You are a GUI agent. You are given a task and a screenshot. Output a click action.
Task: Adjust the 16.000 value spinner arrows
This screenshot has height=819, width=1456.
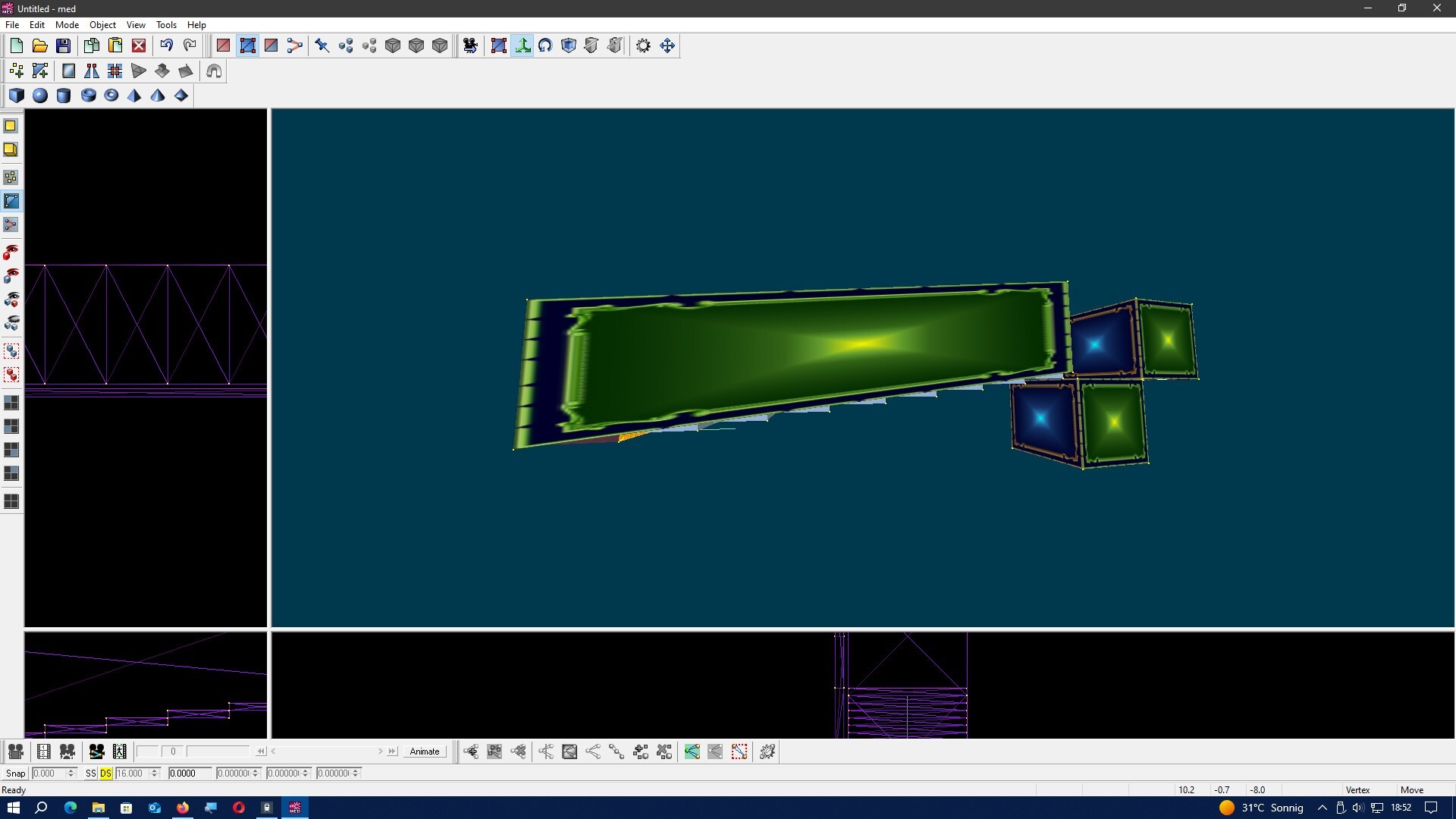point(154,773)
